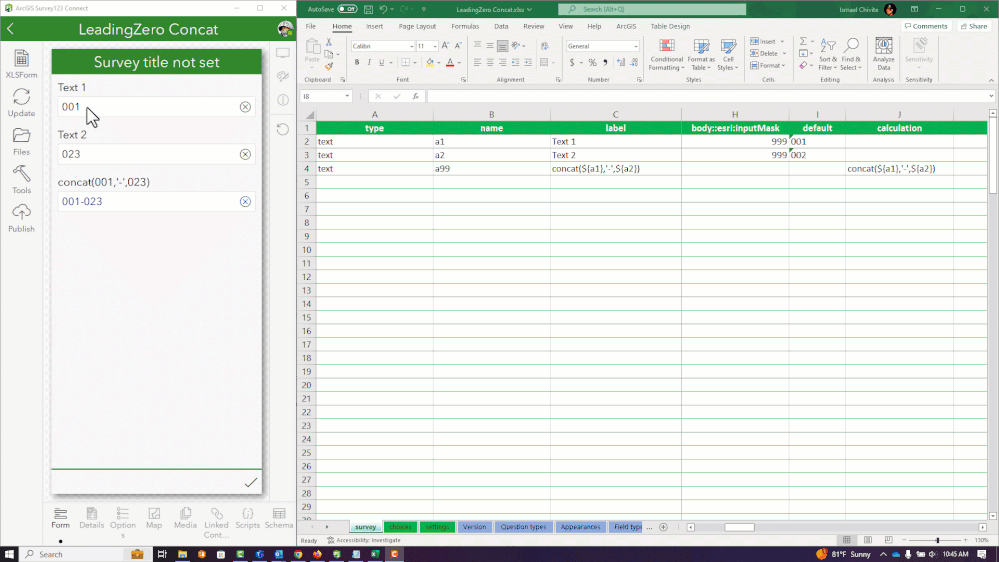999x562 pixels.
Task: Apply percent style number format
Action: coord(592,62)
